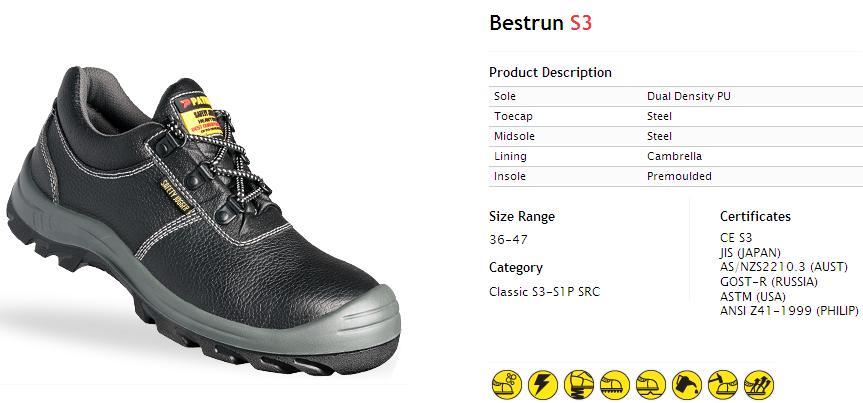Click the Classic S3-S1P SRC category text

click(544, 291)
